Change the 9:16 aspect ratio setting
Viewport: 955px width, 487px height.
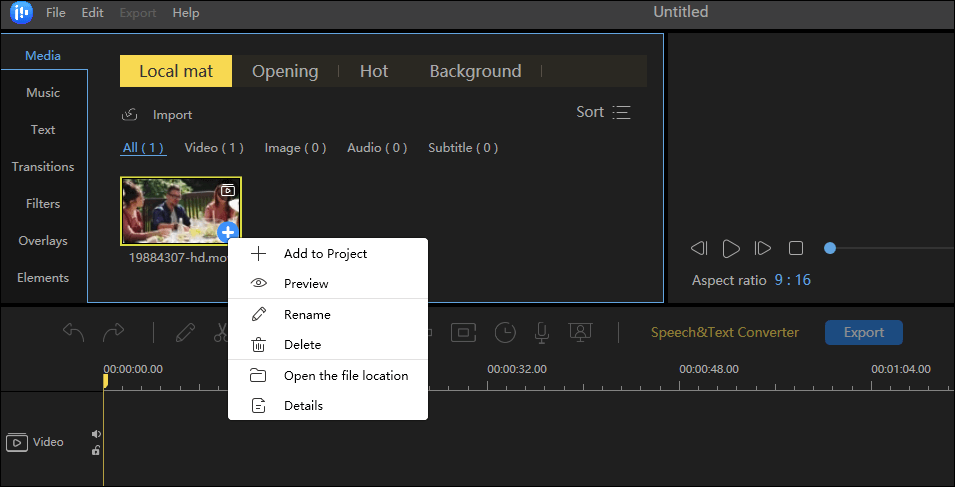click(792, 280)
